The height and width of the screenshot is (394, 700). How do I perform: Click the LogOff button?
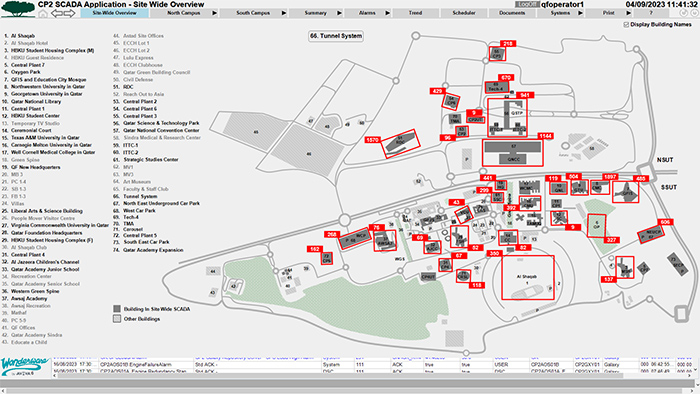(527, 4)
